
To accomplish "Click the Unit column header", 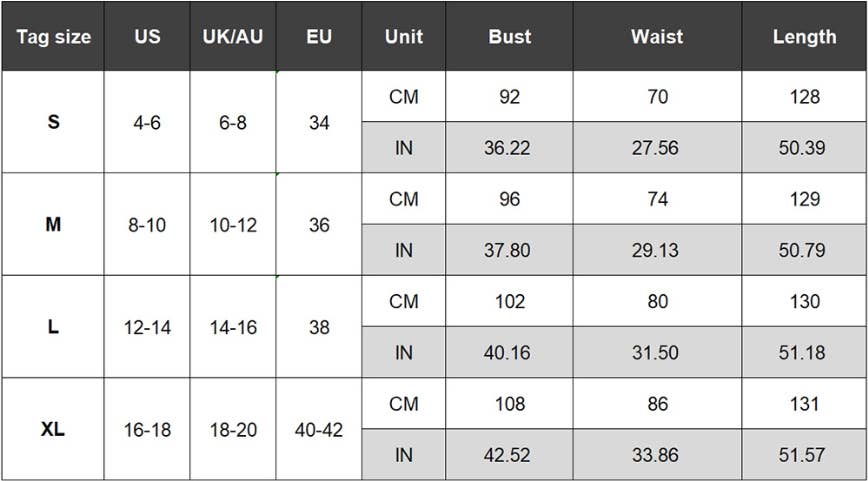I will 404,37.
